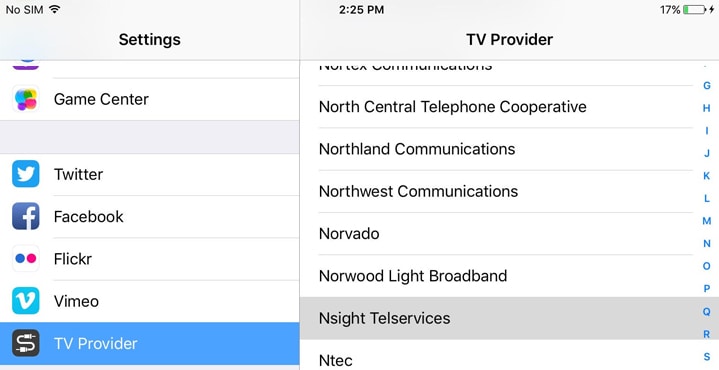Tap the Vimeo icon
The width and height of the screenshot is (719, 370).
point(26,301)
